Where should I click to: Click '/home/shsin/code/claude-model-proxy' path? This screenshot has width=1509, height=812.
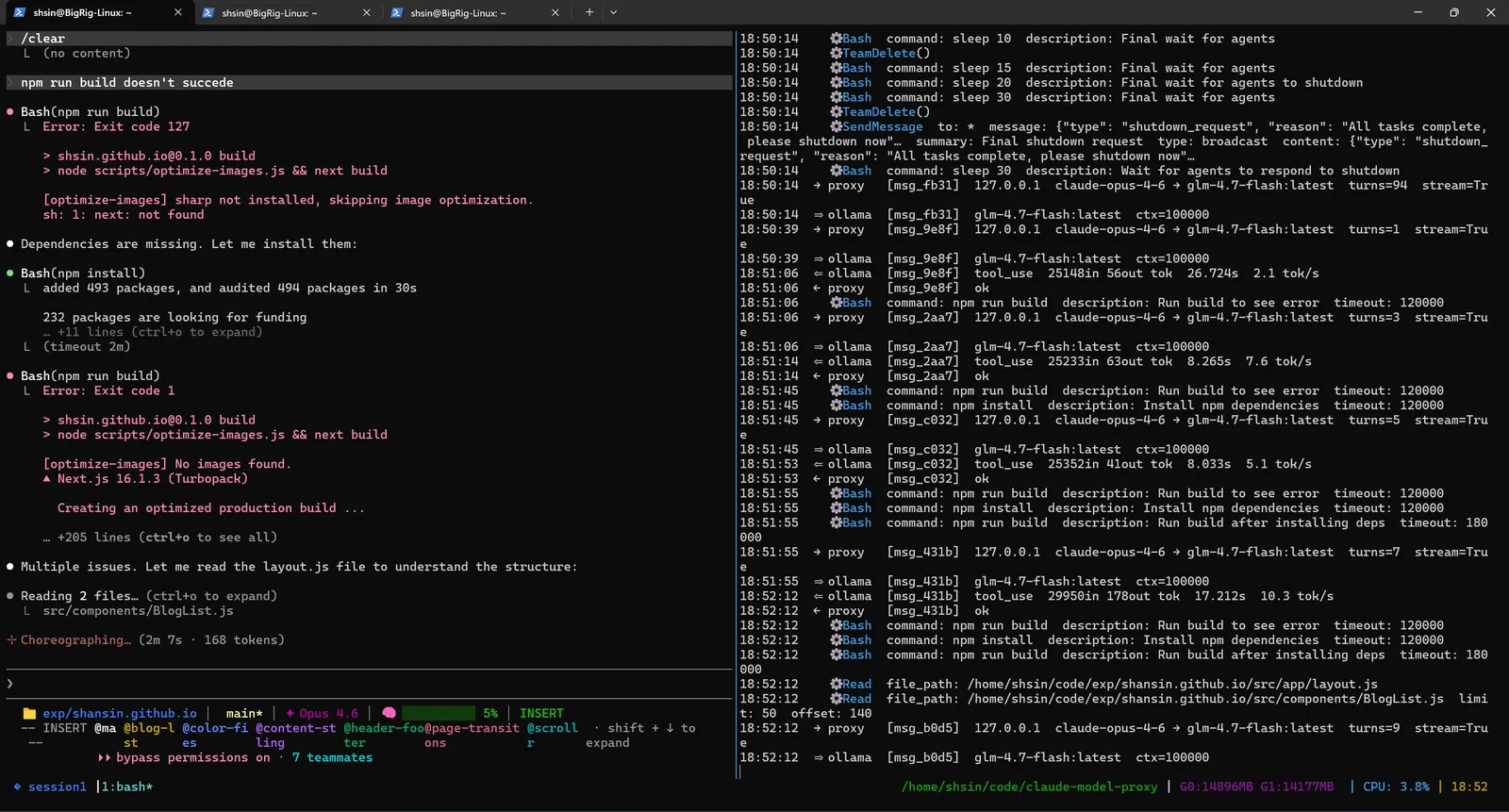1029,787
